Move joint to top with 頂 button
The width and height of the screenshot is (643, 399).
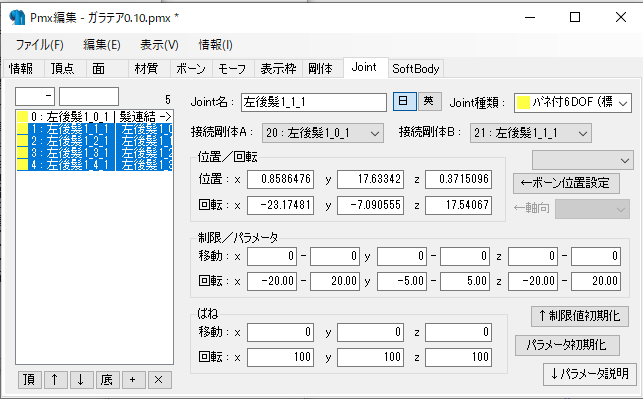click(x=29, y=380)
